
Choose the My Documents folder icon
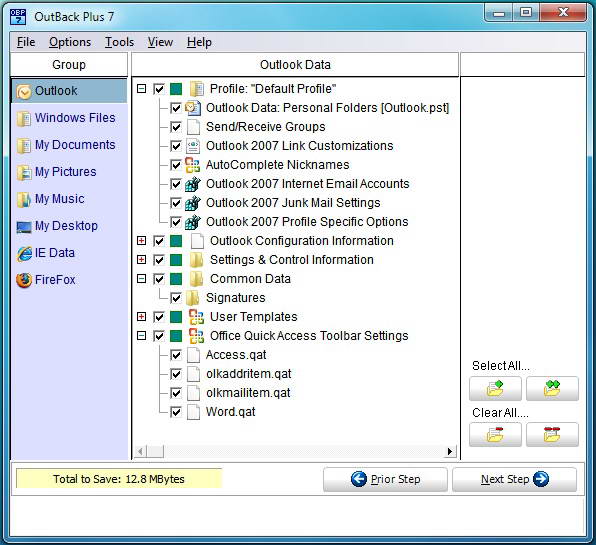pyautogui.click(x=24, y=146)
